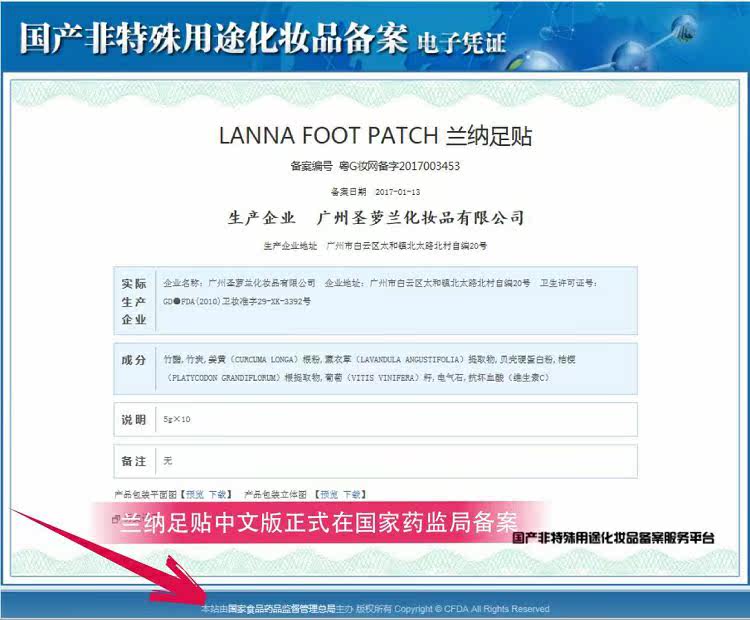The height and width of the screenshot is (620, 750).
Task: Click 预览 link for 产品包装平面图
Action: pos(195,494)
